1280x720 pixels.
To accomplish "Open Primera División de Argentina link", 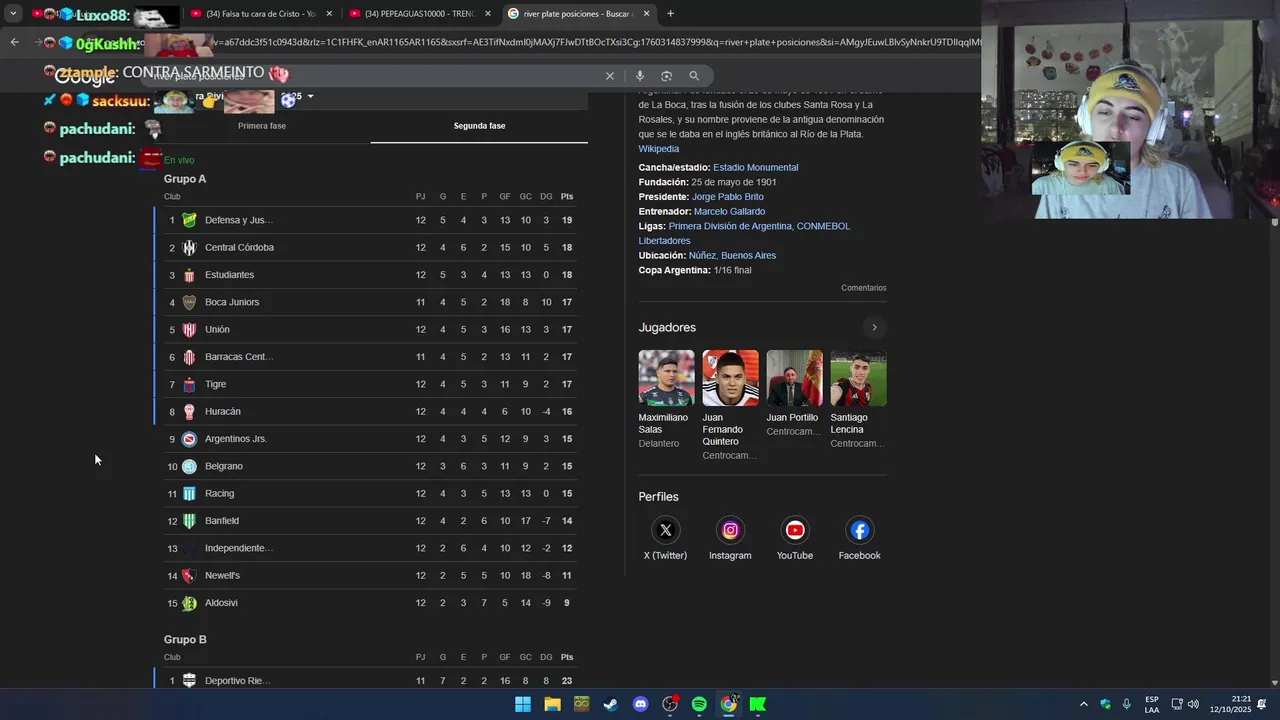I will point(730,227).
